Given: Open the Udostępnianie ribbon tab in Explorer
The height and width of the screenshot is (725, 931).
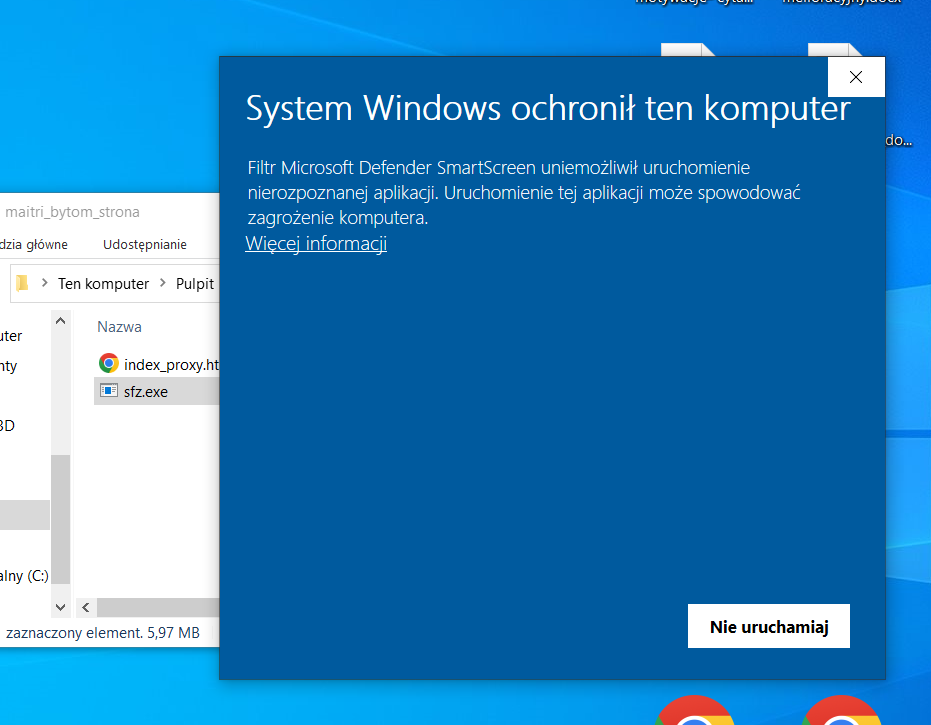Looking at the screenshot, I should point(145,244).
